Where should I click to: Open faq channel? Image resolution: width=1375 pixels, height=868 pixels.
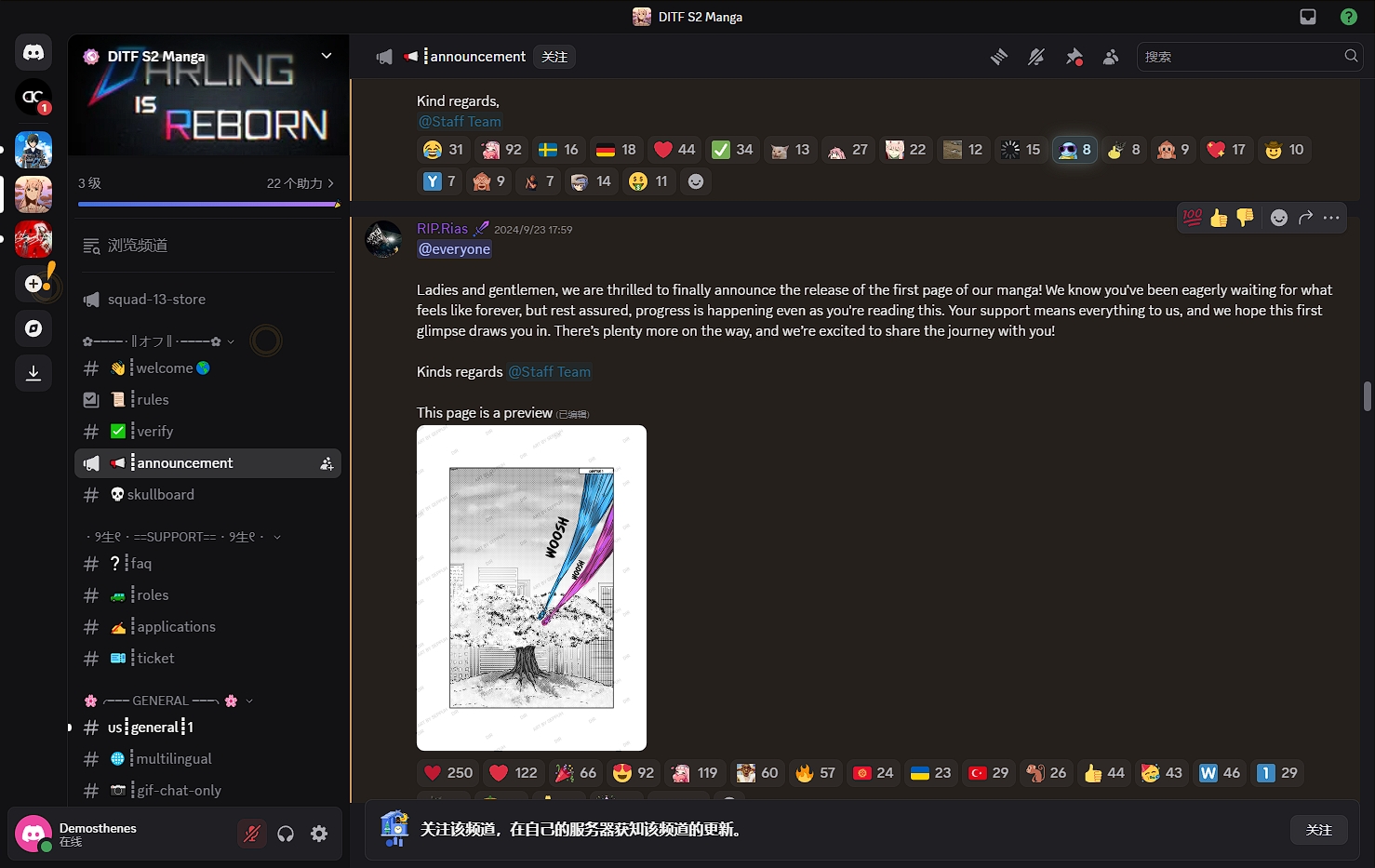[207, 564]
